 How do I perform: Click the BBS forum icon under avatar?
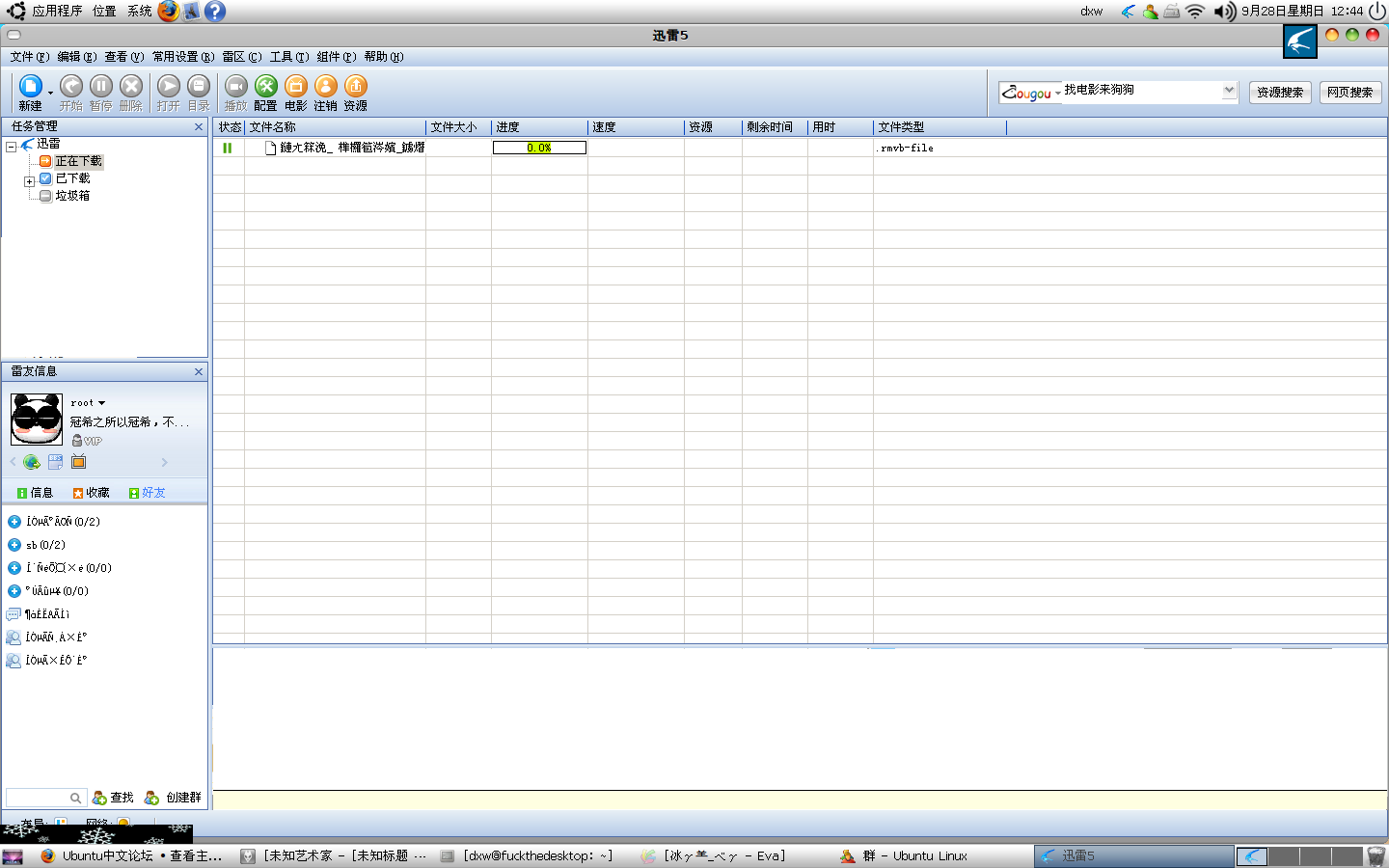coord(55,462)
